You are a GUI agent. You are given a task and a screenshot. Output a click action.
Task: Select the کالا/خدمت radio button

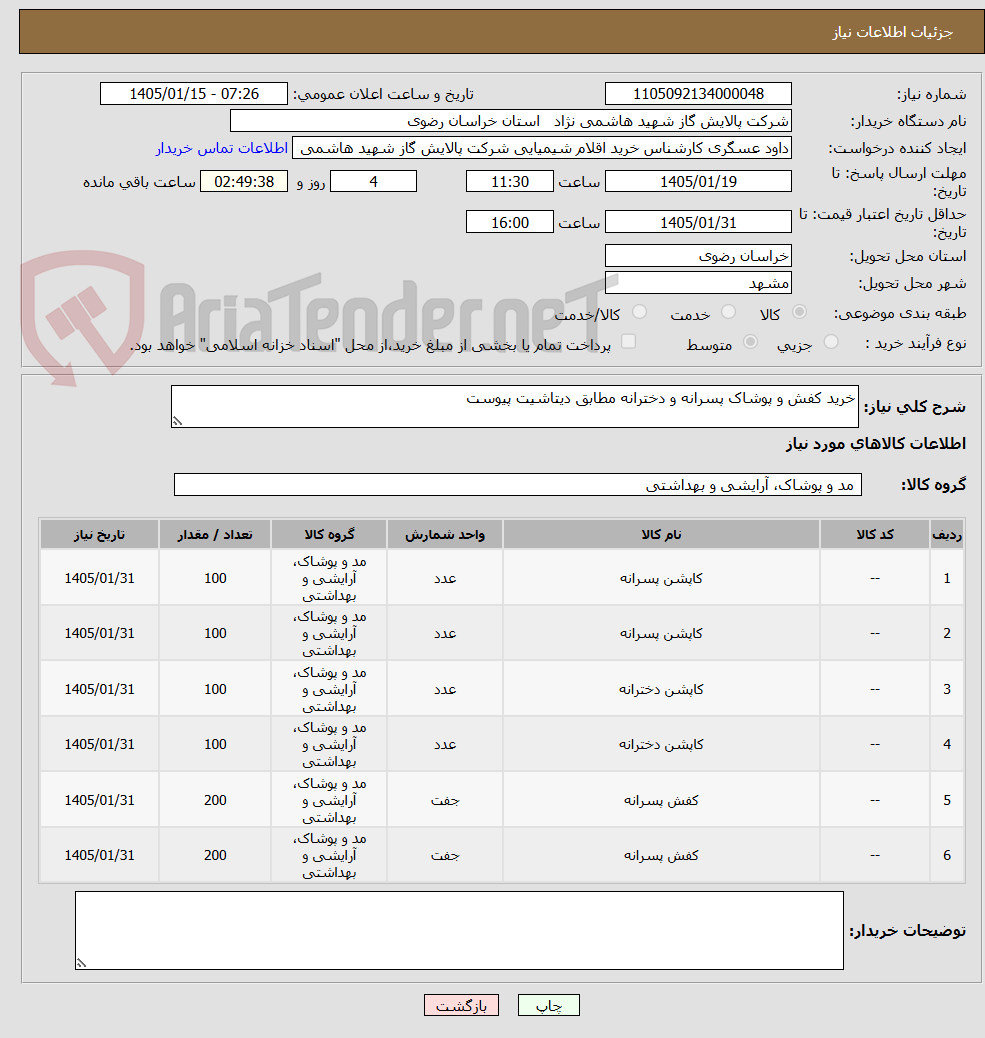(639, 312)
